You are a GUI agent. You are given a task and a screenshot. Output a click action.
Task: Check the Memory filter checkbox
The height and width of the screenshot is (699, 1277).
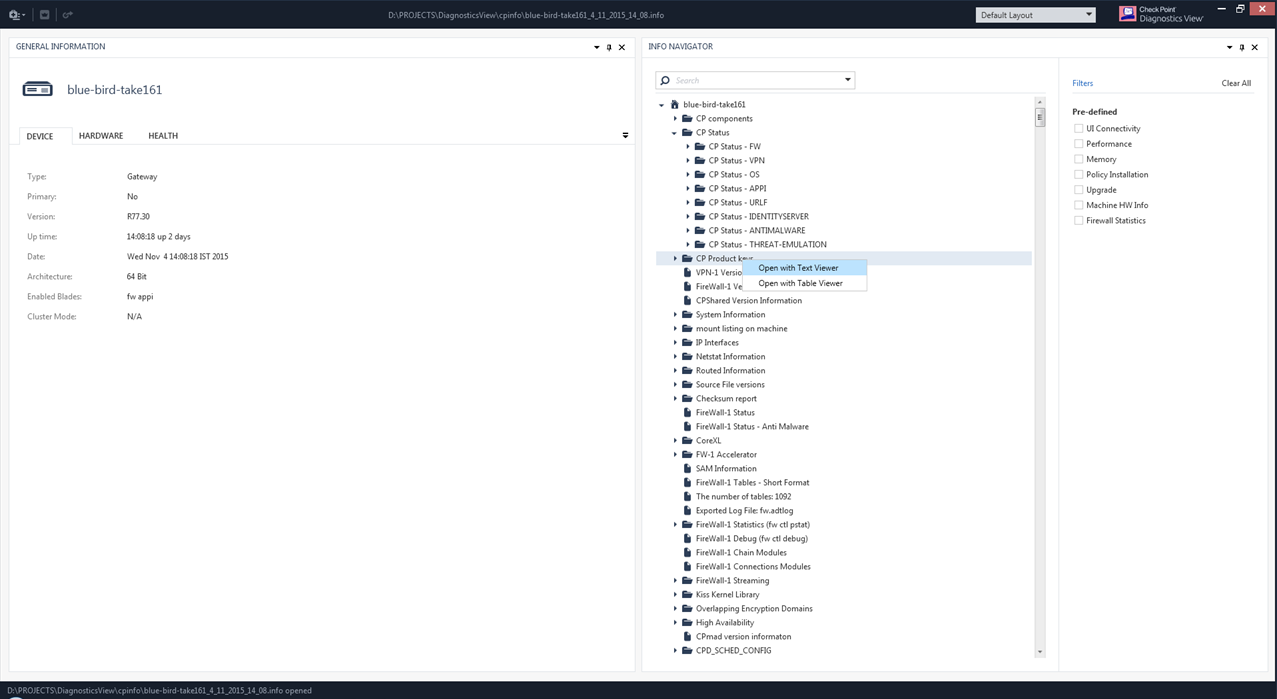click(1078, 159)
